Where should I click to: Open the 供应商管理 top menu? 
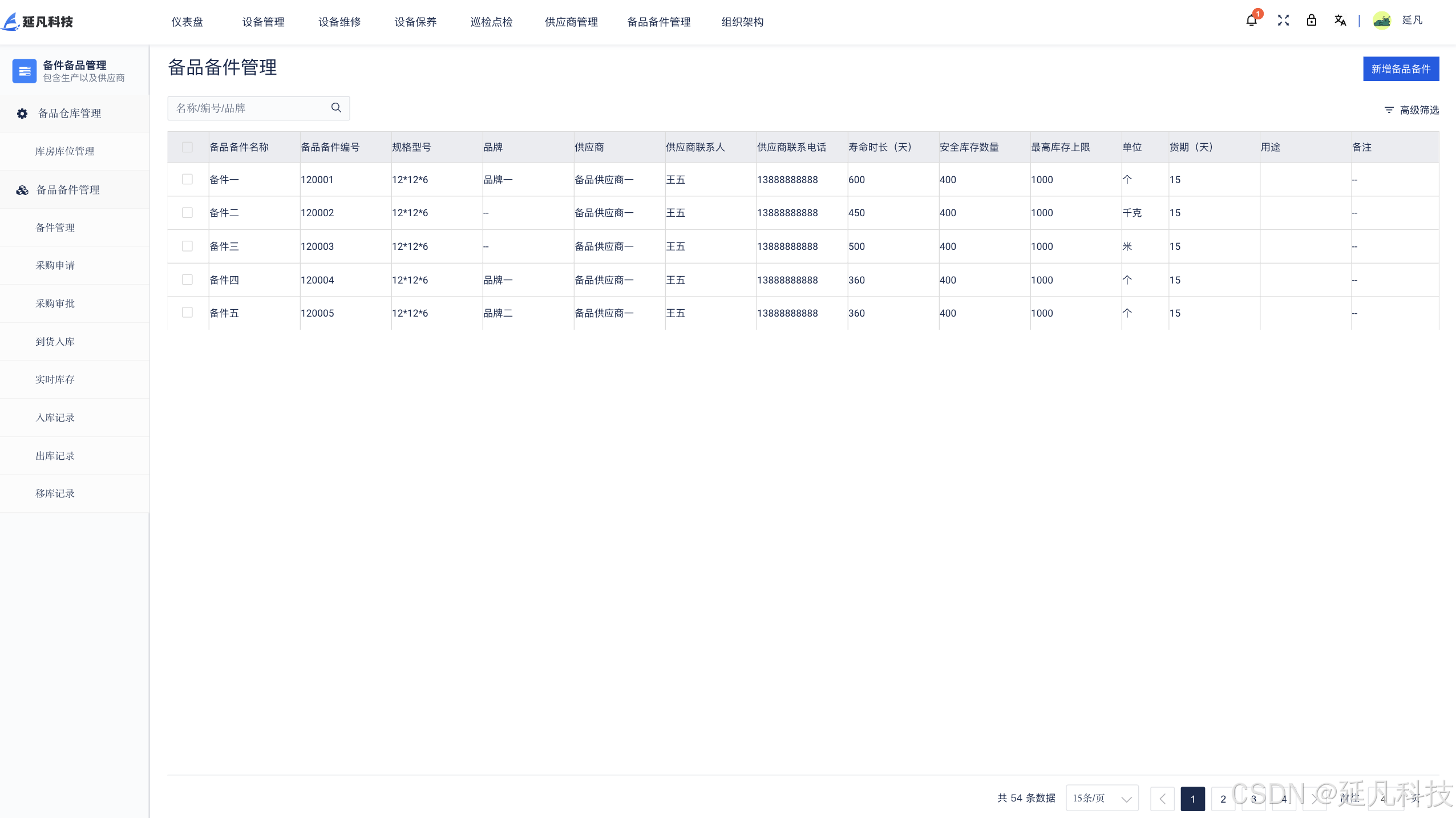click(571, 22)
